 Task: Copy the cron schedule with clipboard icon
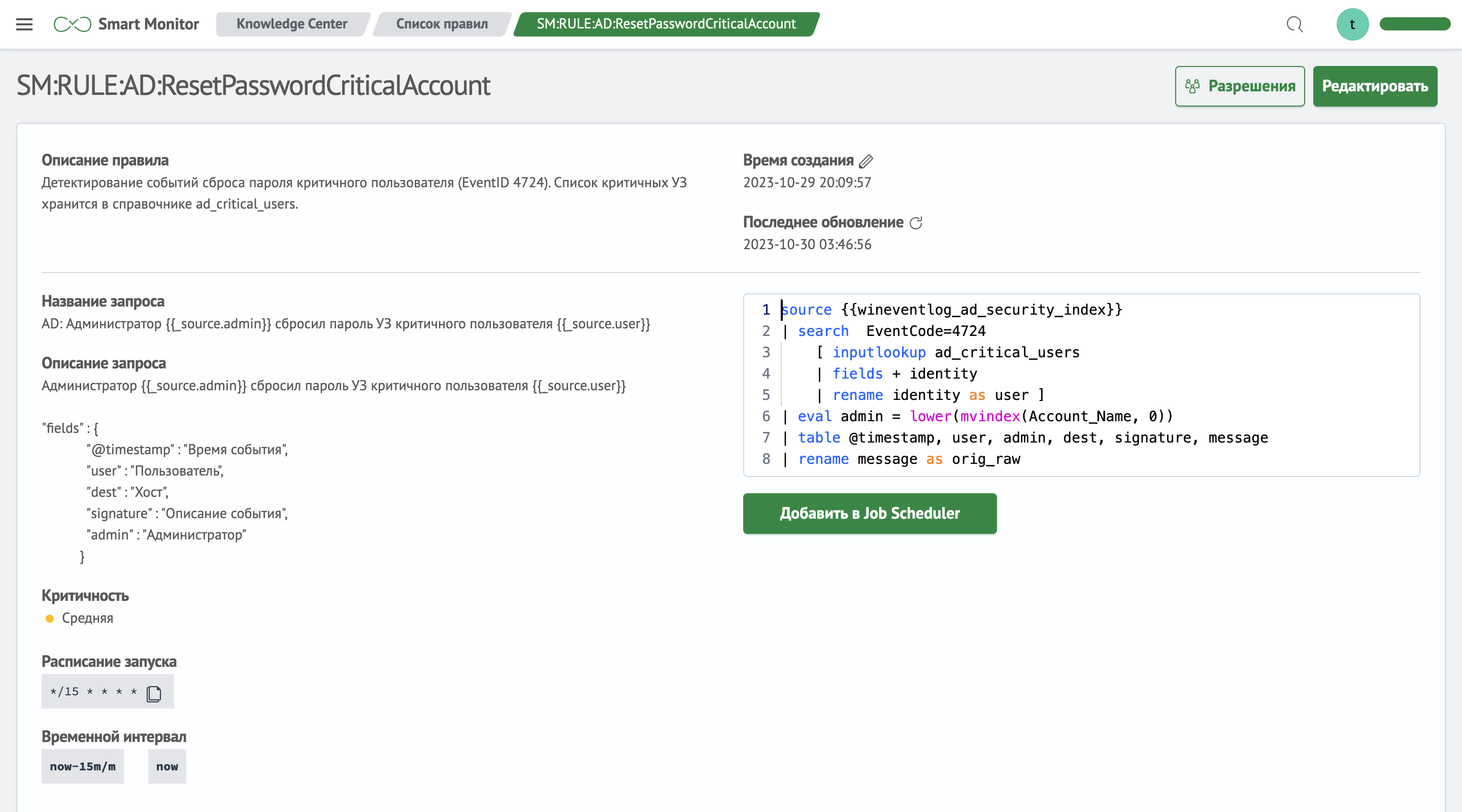pyautogui.click(x=154, y=693)
